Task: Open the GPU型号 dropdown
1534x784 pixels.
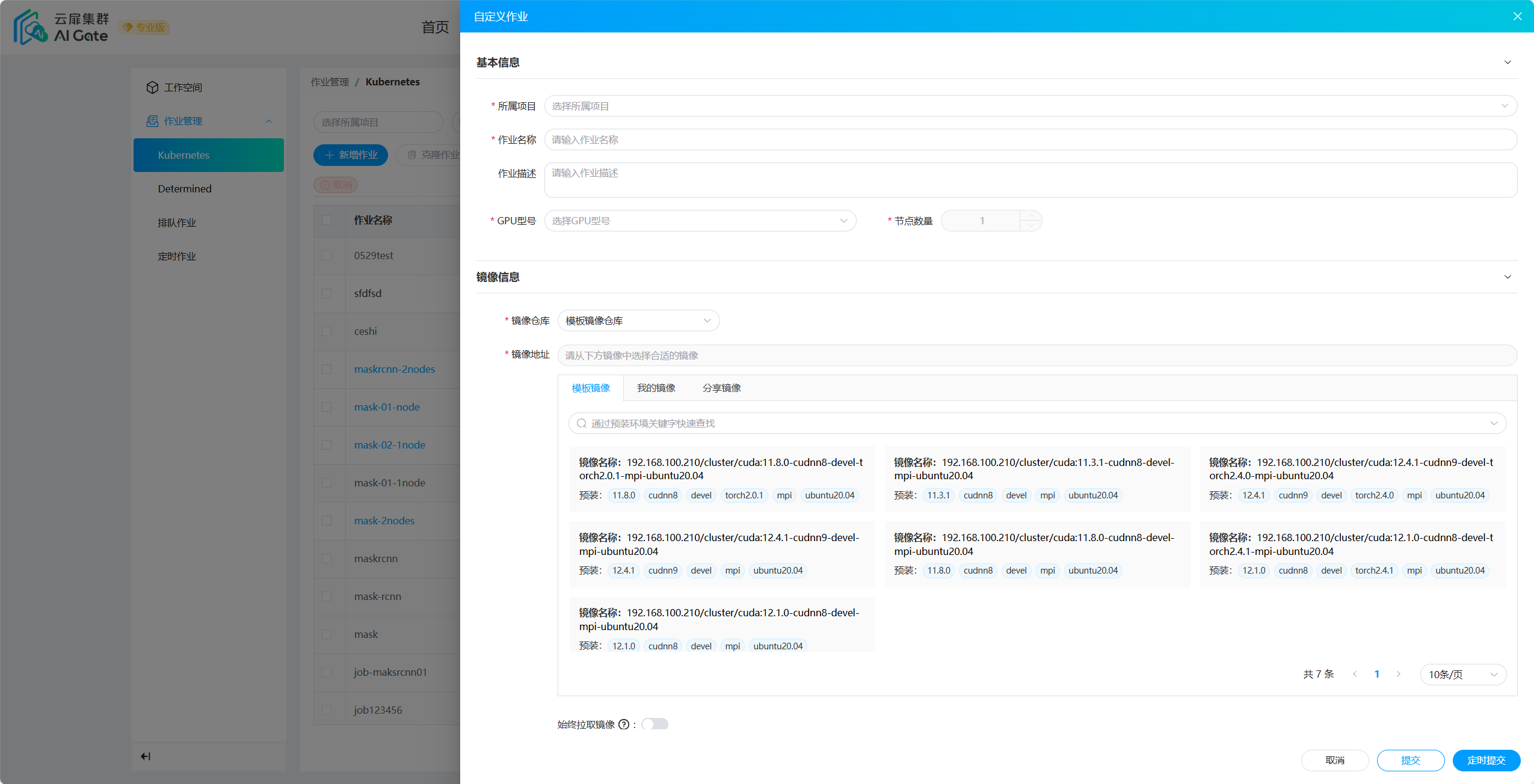Action: point(700,221)
